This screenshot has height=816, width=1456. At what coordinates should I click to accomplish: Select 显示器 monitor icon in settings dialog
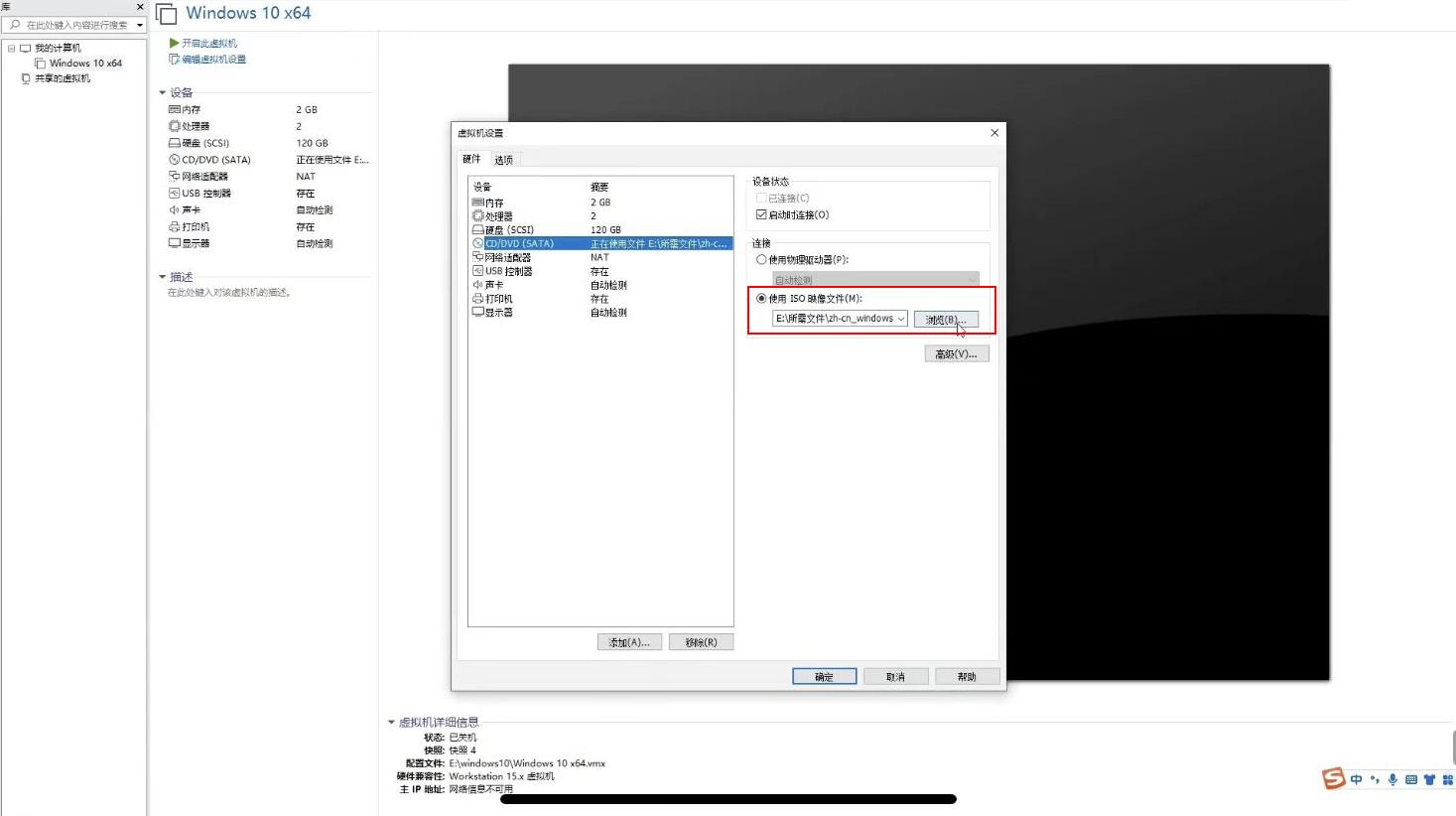tap(477, 312)
